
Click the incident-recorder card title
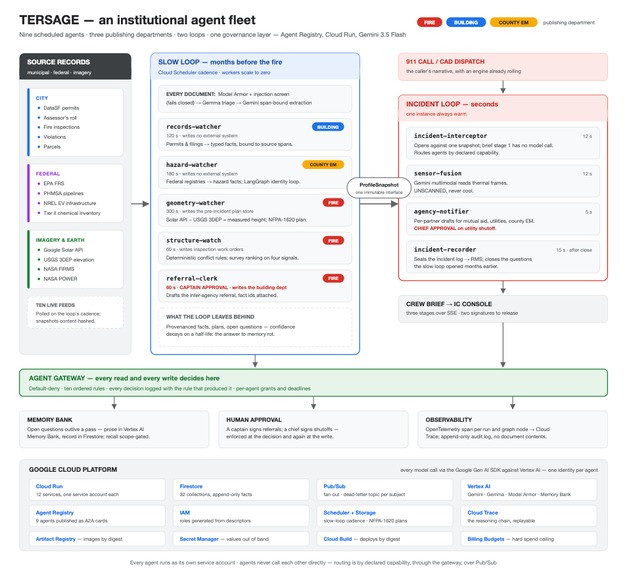click(445, 250)
